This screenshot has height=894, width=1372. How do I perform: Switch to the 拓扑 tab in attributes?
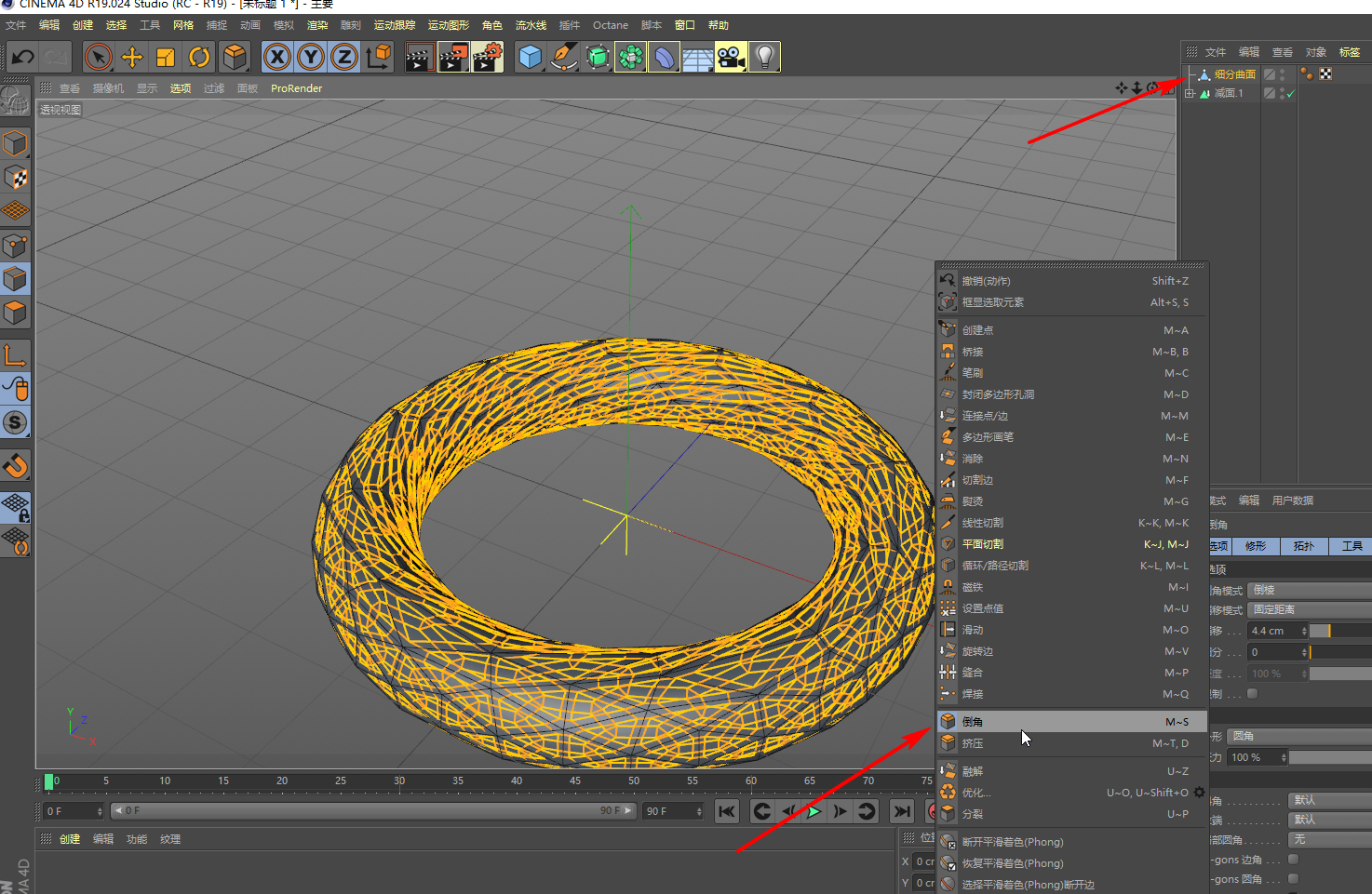tap(1304, 546)
